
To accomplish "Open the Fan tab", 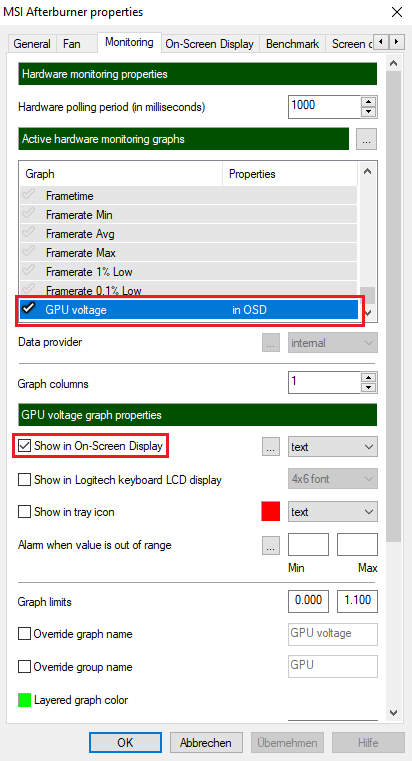I will (72, 44).
